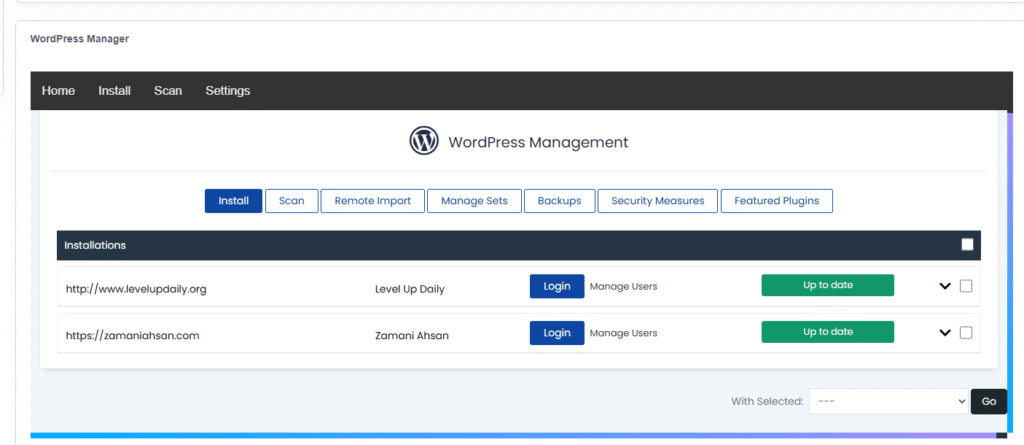
Task: Open Home in the dark navigation bar
Action: (x=58, y=91)
